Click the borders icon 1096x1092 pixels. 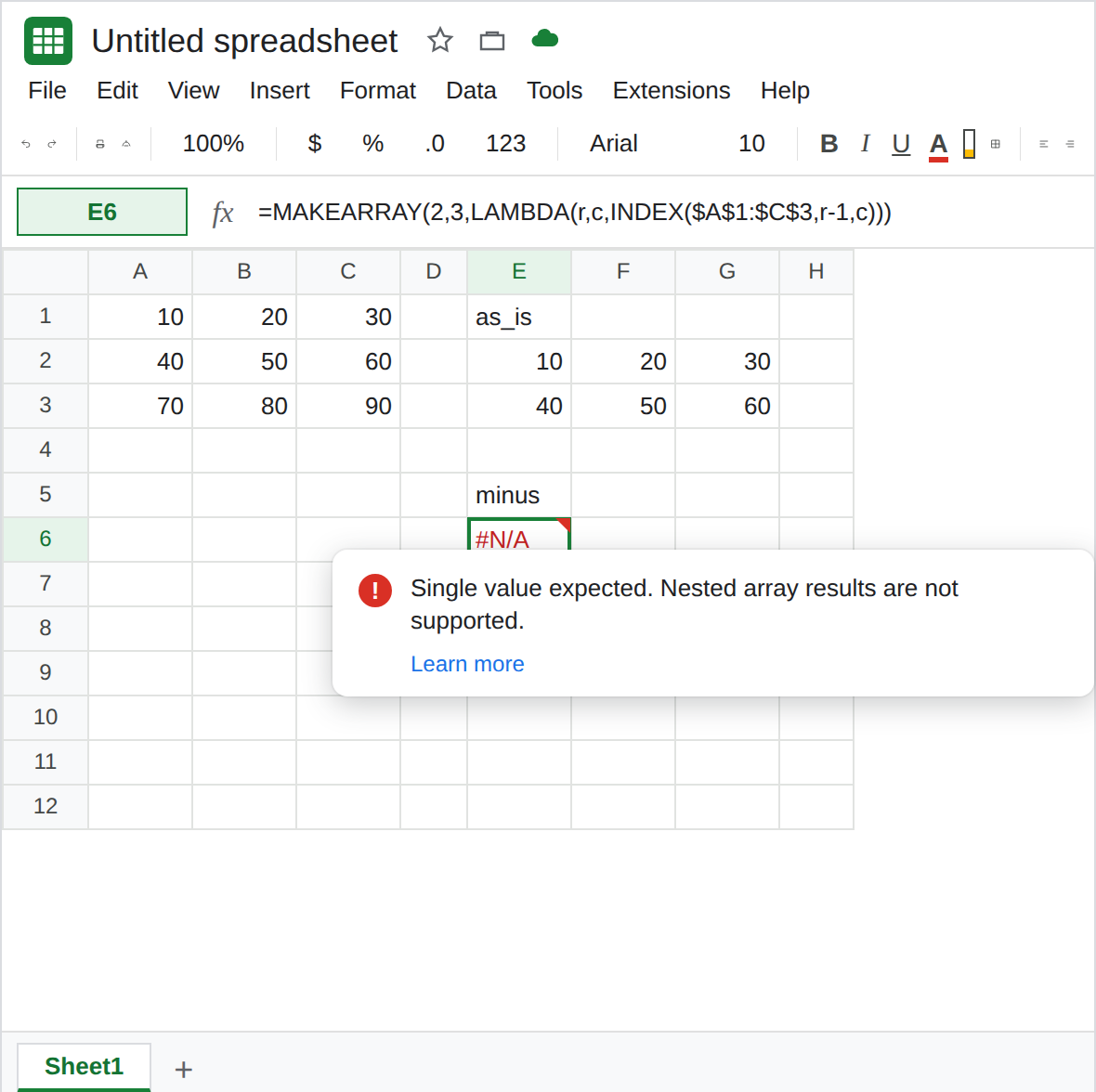point(996,144)
